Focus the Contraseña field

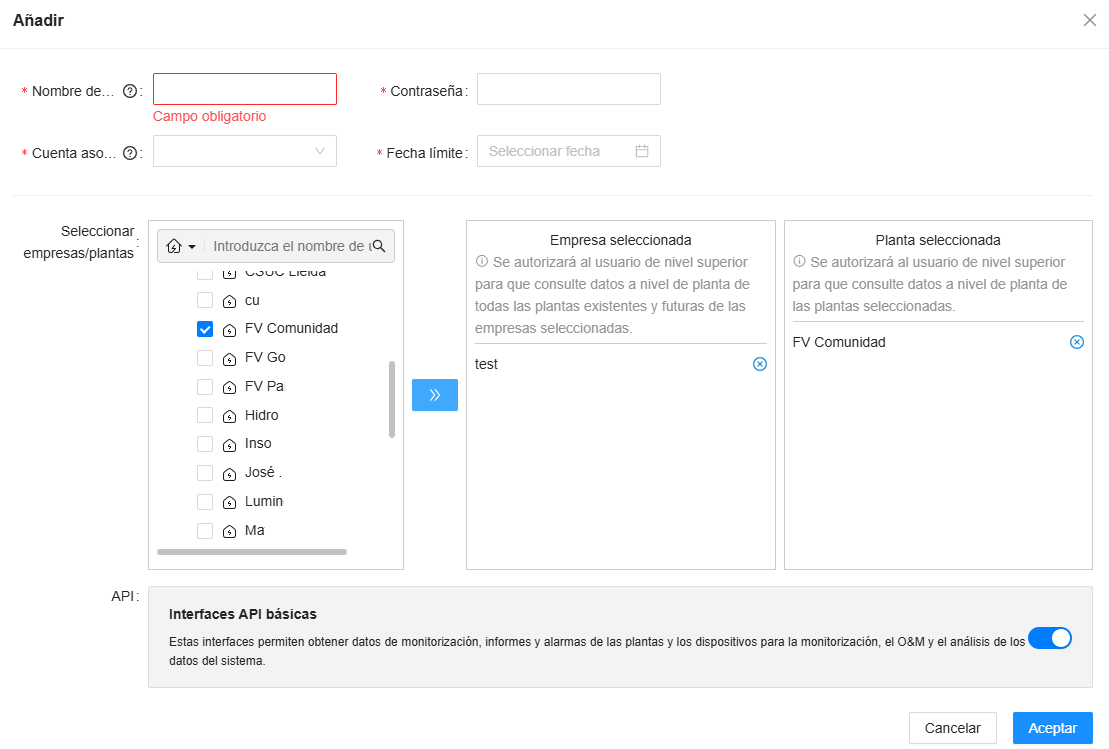tap(569, 89)
